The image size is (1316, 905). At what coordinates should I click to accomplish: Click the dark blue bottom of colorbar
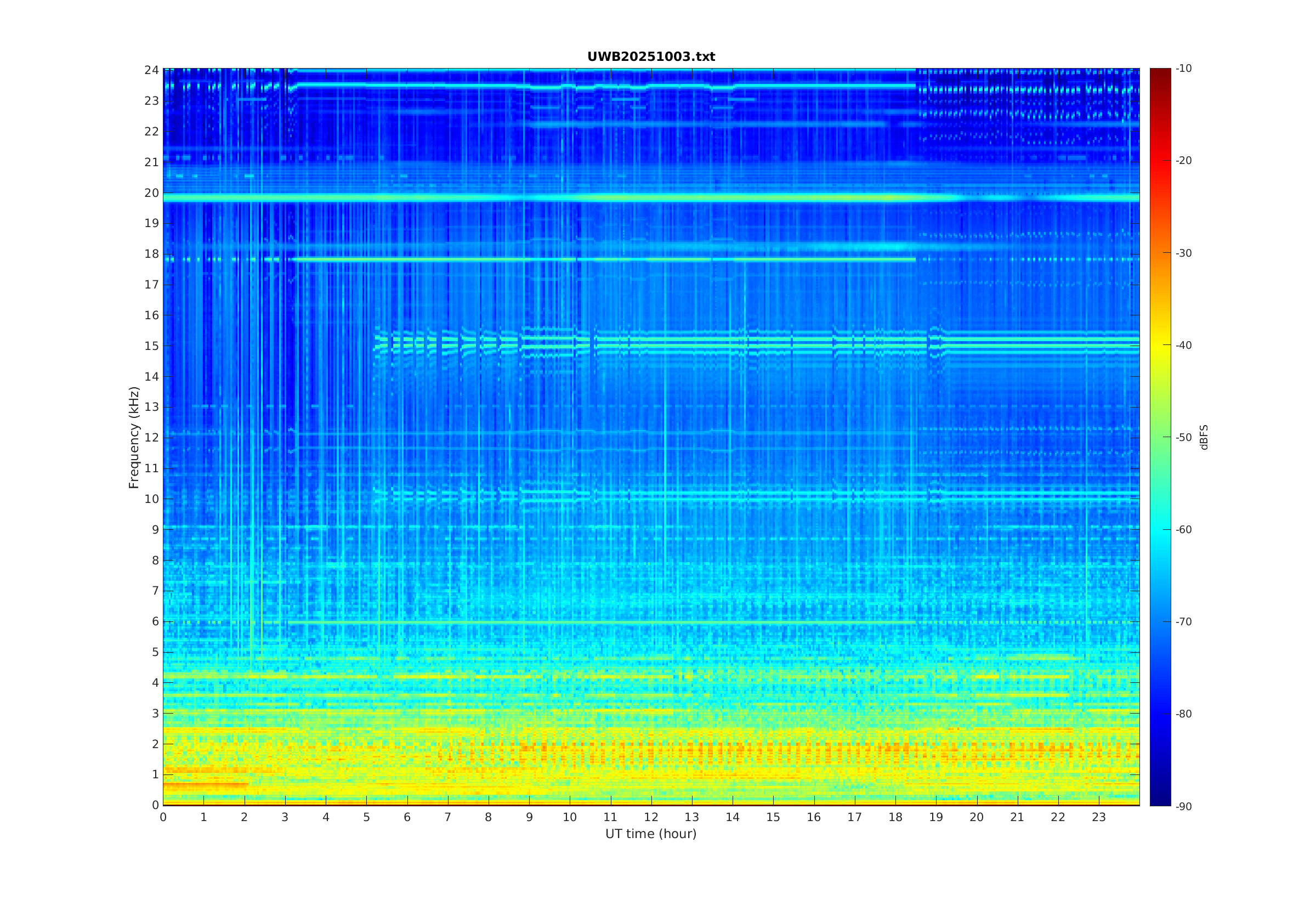pyautogui.click(x=1160, y=800)
